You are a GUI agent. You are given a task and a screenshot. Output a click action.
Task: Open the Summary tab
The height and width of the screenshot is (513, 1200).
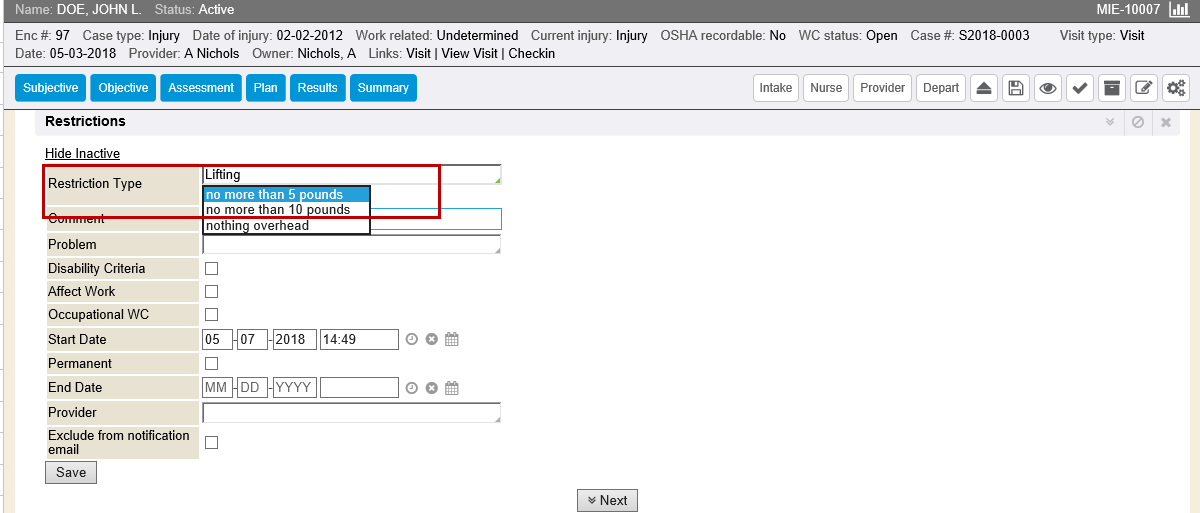pos(383,88)
